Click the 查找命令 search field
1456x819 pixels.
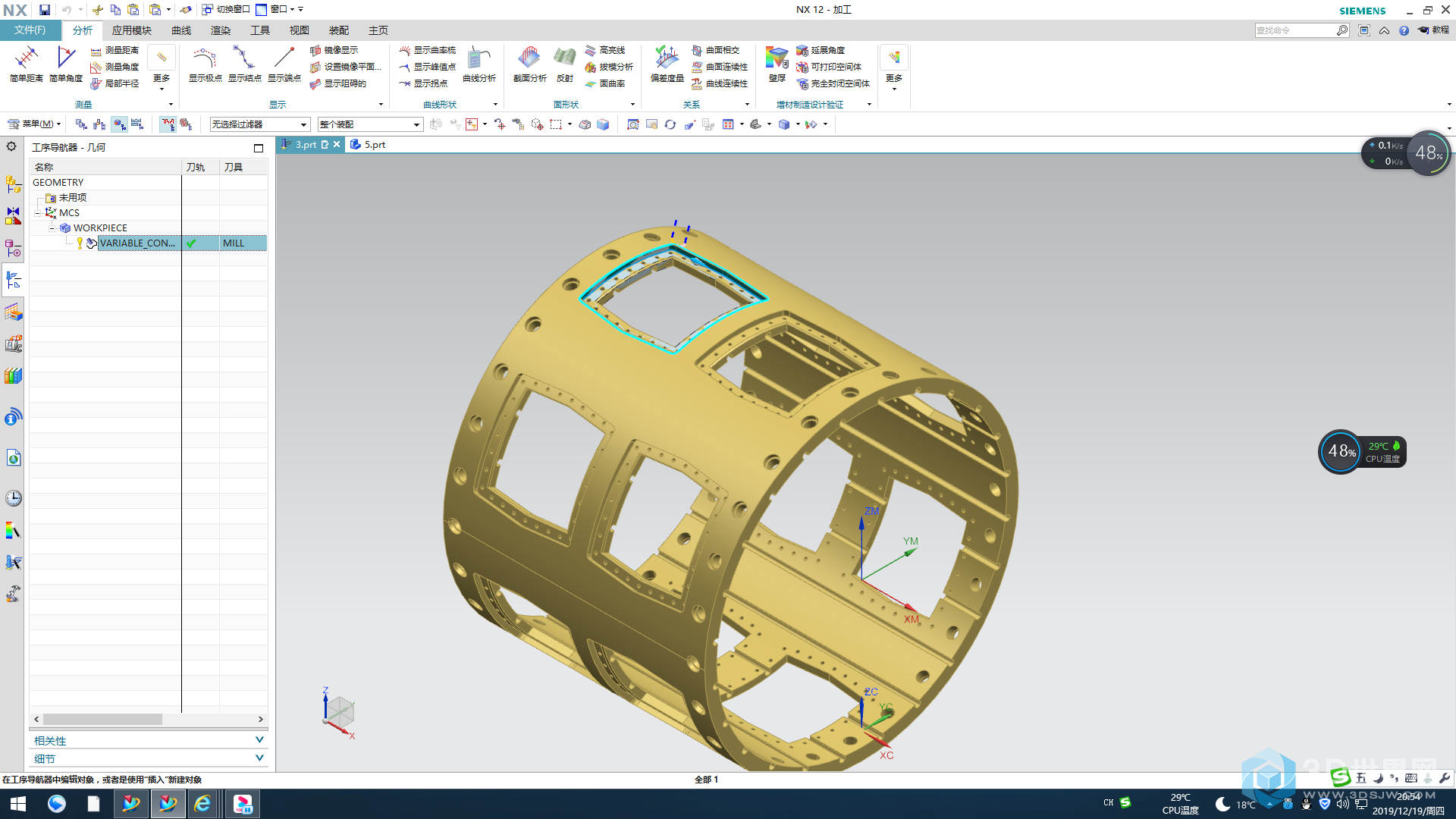(x=1295, y=30)
